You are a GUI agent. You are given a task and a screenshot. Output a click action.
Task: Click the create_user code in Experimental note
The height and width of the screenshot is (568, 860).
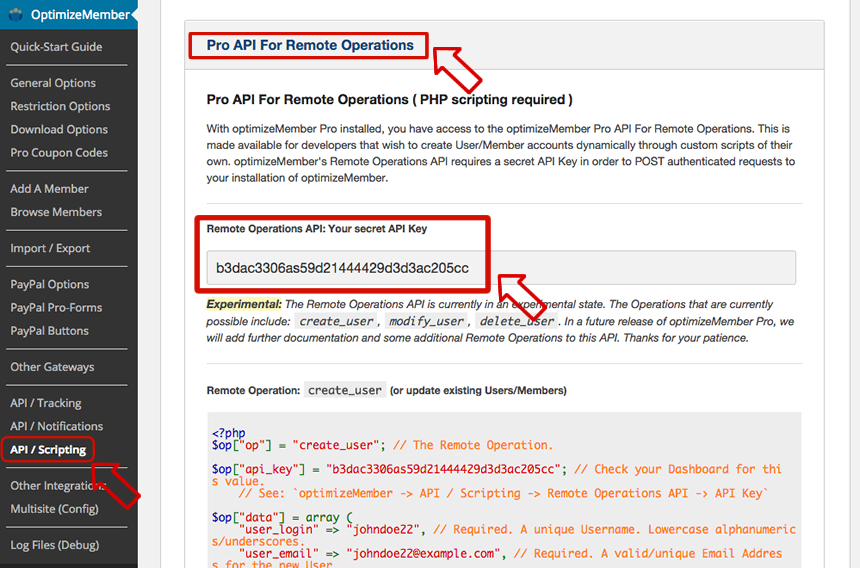[x=336, y=321]
